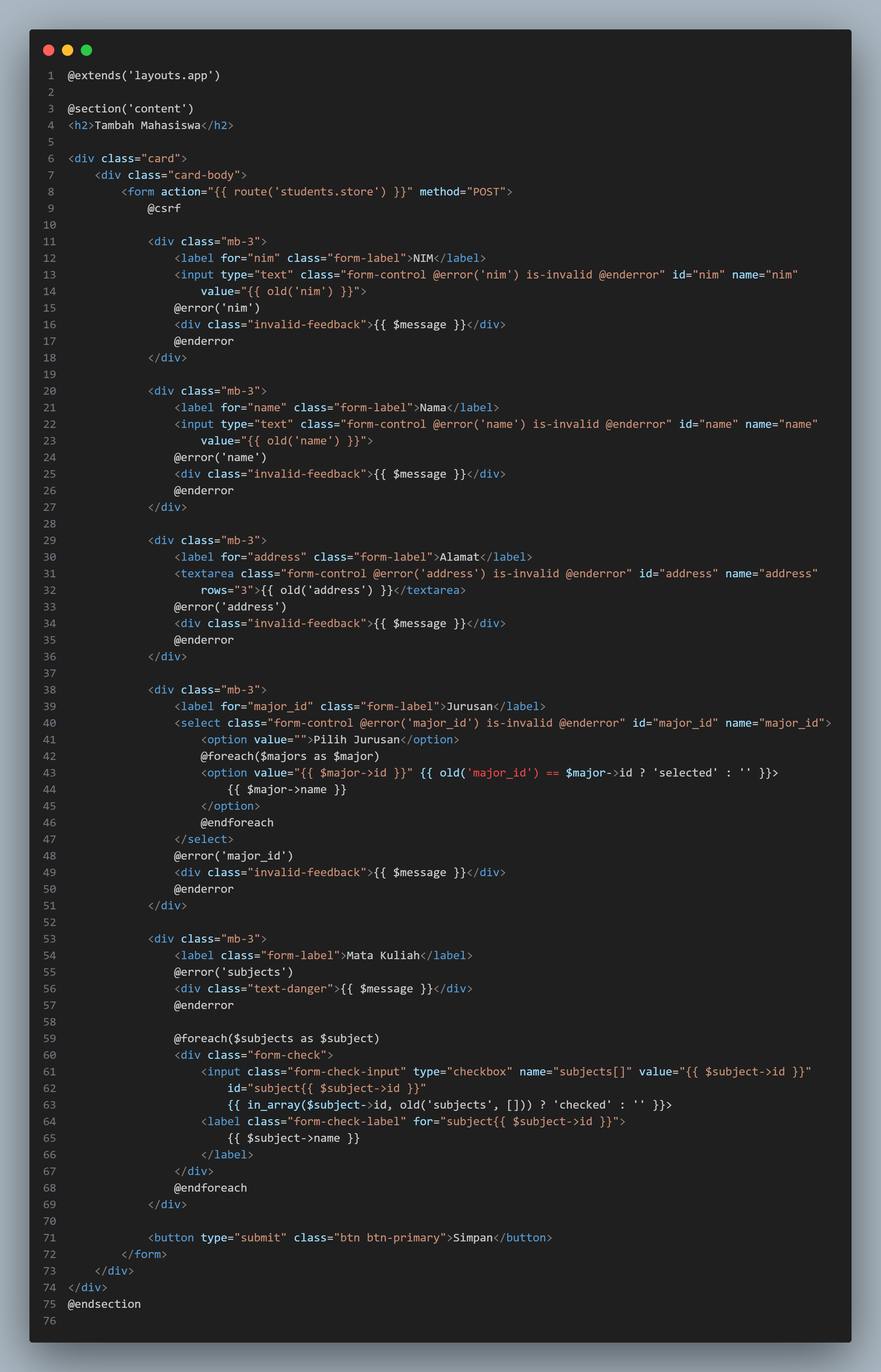Viewport: 881px width, 1372px height.
Task: Click the yellow minimize window dot
Action: tap(68, 50)
